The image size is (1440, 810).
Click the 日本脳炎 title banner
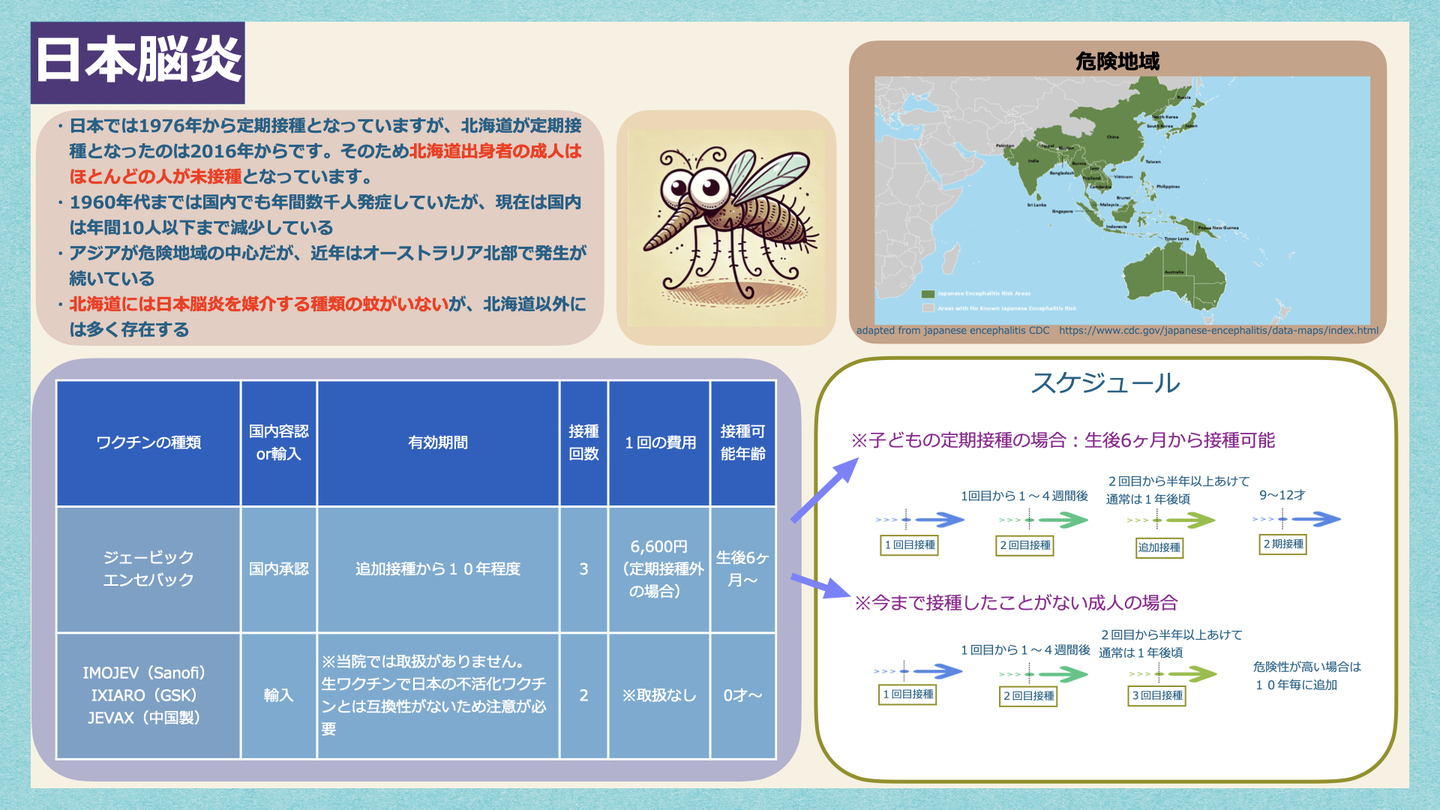(x=138, y=61)
